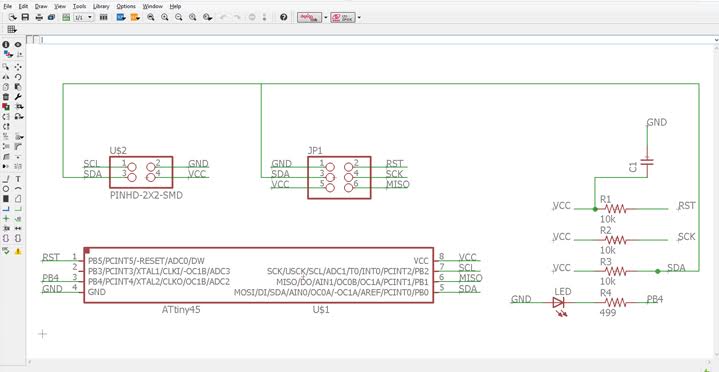Switch to board with the Generate/Board icon
This screenshot has width=719, height=372.
[x=66, y=17]
